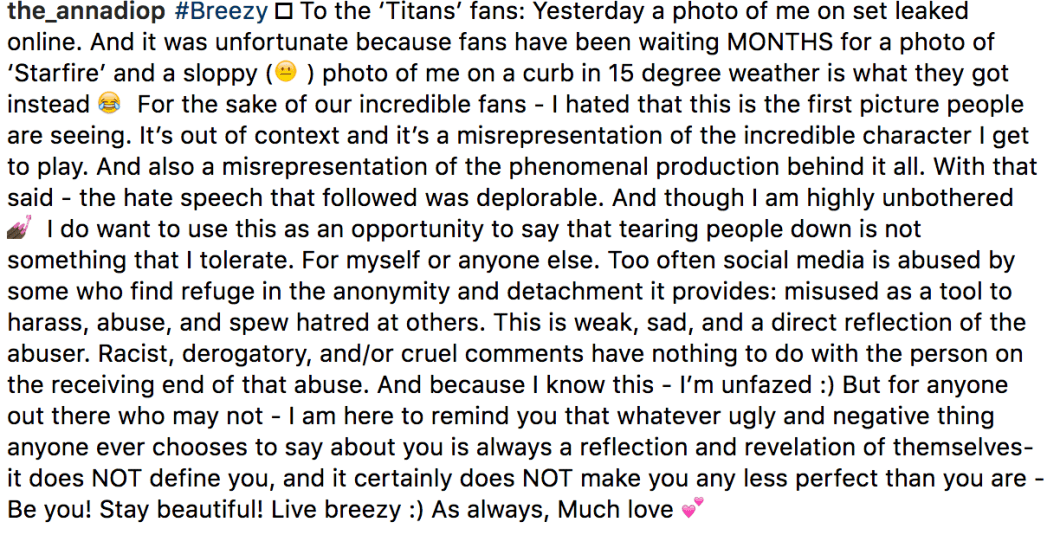
Task: Click the phrase "Live breezy"
Action: [x=327, y=510]
